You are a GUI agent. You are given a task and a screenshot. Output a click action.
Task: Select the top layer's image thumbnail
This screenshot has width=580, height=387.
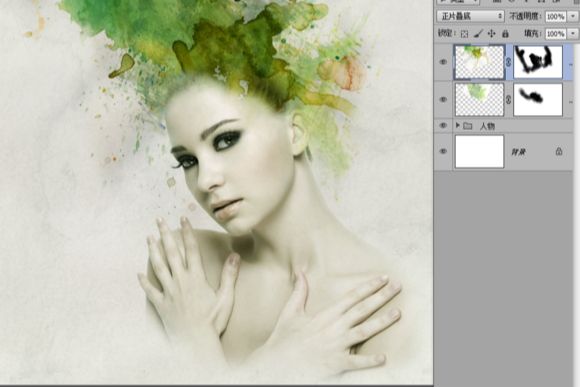tap(479, 62)
